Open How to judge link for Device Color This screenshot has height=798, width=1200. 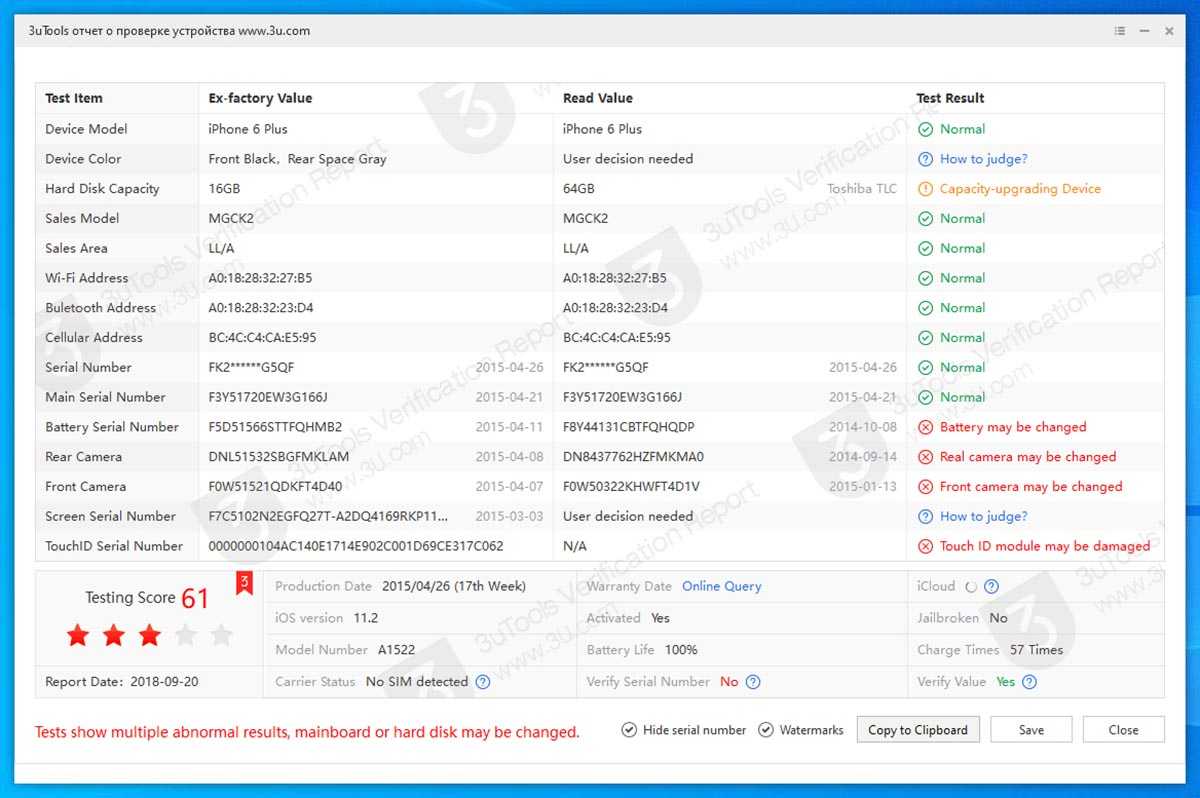point(983,159)
